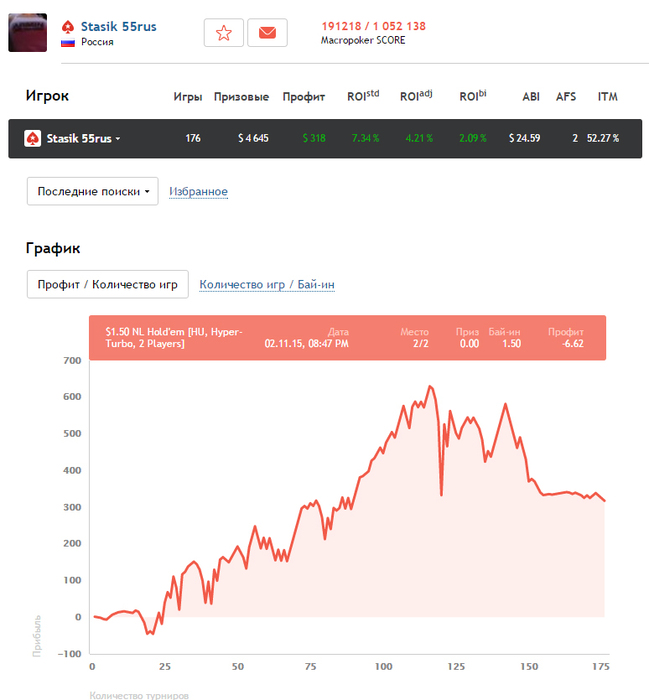649x700 pixels.
Task: Click the PokerStars spade icon beside the top username
Action: (68, 26)
